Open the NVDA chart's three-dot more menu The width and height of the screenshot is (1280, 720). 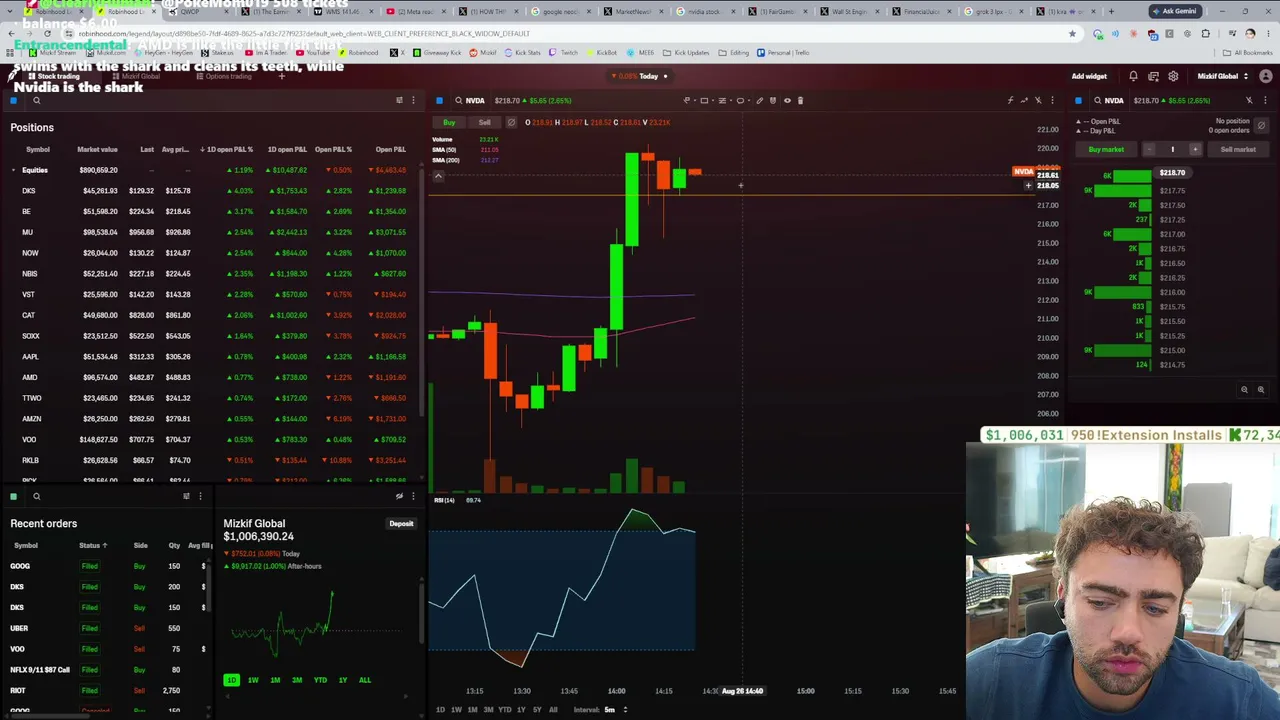coord(1052,100)
